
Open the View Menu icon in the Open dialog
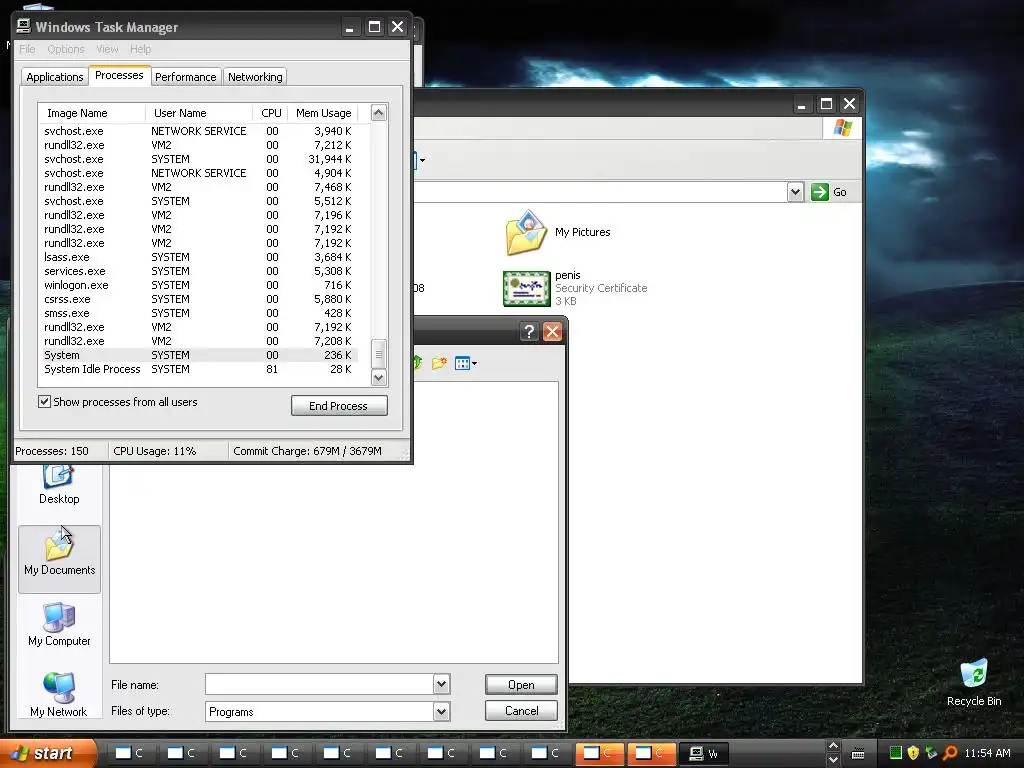tap(466, 363)
